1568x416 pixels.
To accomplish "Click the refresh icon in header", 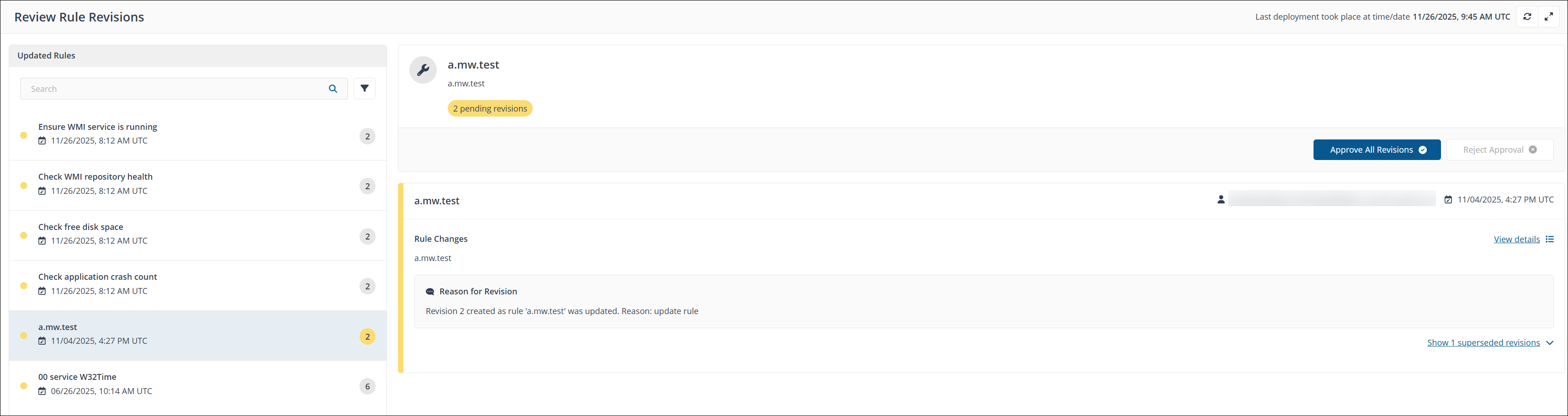I will tap(1526, 17).
